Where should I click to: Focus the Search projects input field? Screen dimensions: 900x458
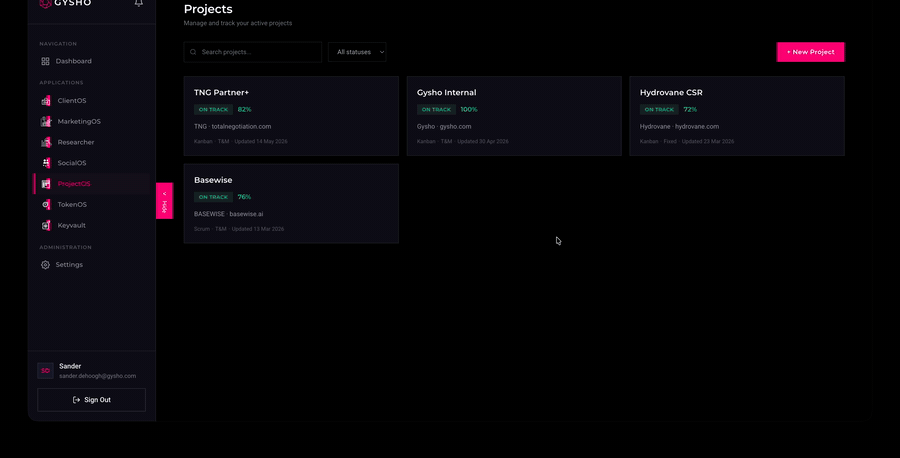pyautogui.click(x=253, y=52)
